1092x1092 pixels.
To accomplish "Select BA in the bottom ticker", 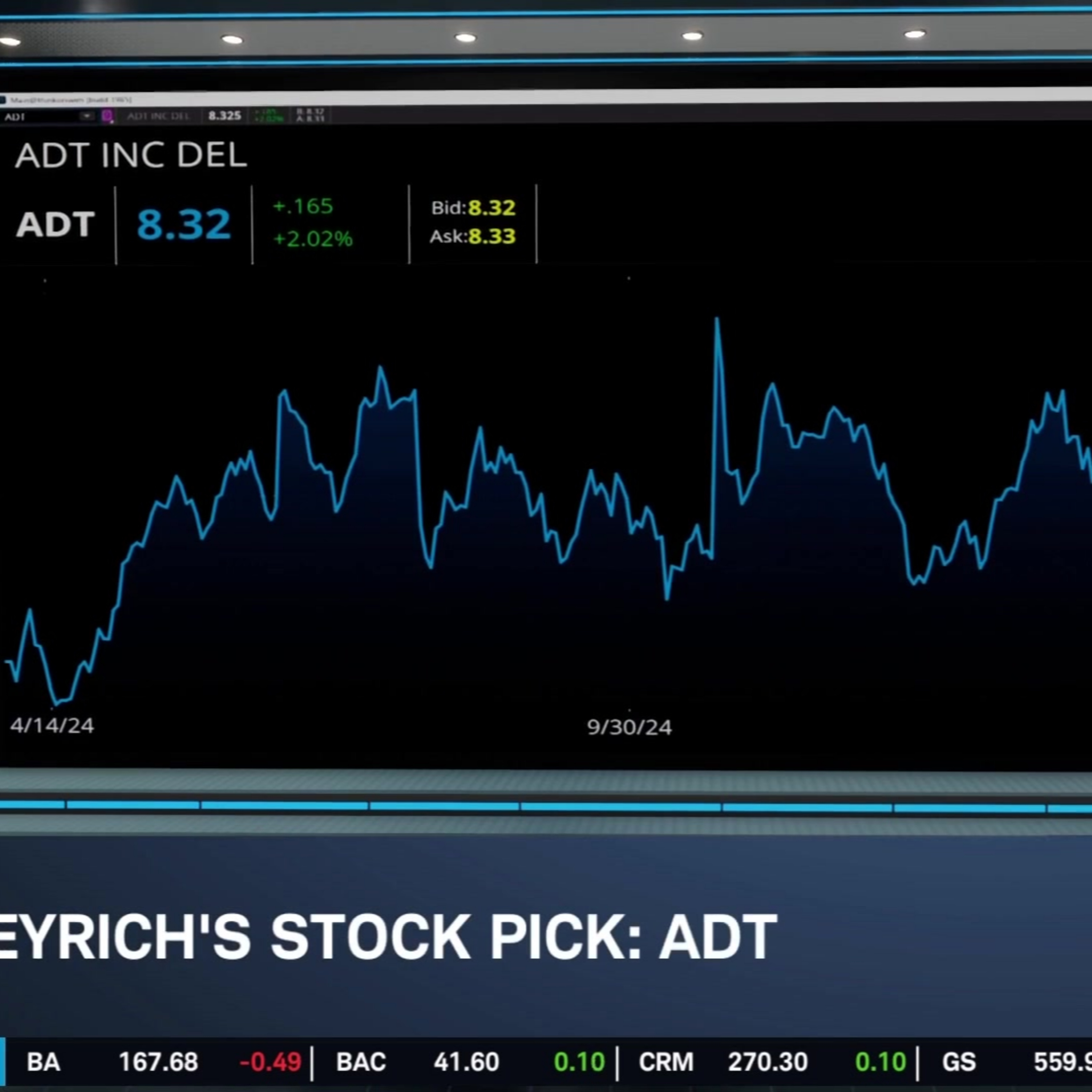I will click(44, 1062).
